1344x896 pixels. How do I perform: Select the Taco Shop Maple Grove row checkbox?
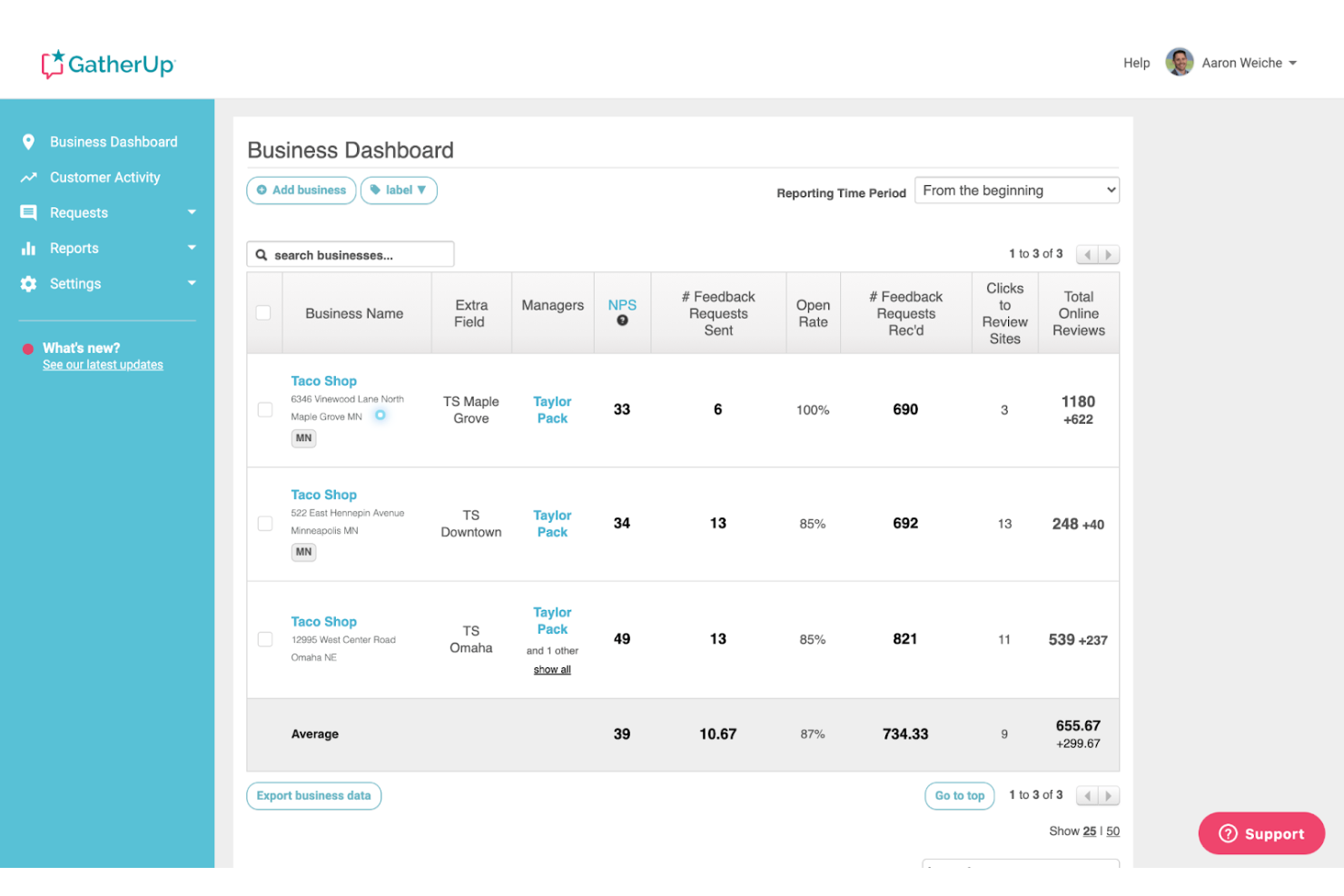265,409
